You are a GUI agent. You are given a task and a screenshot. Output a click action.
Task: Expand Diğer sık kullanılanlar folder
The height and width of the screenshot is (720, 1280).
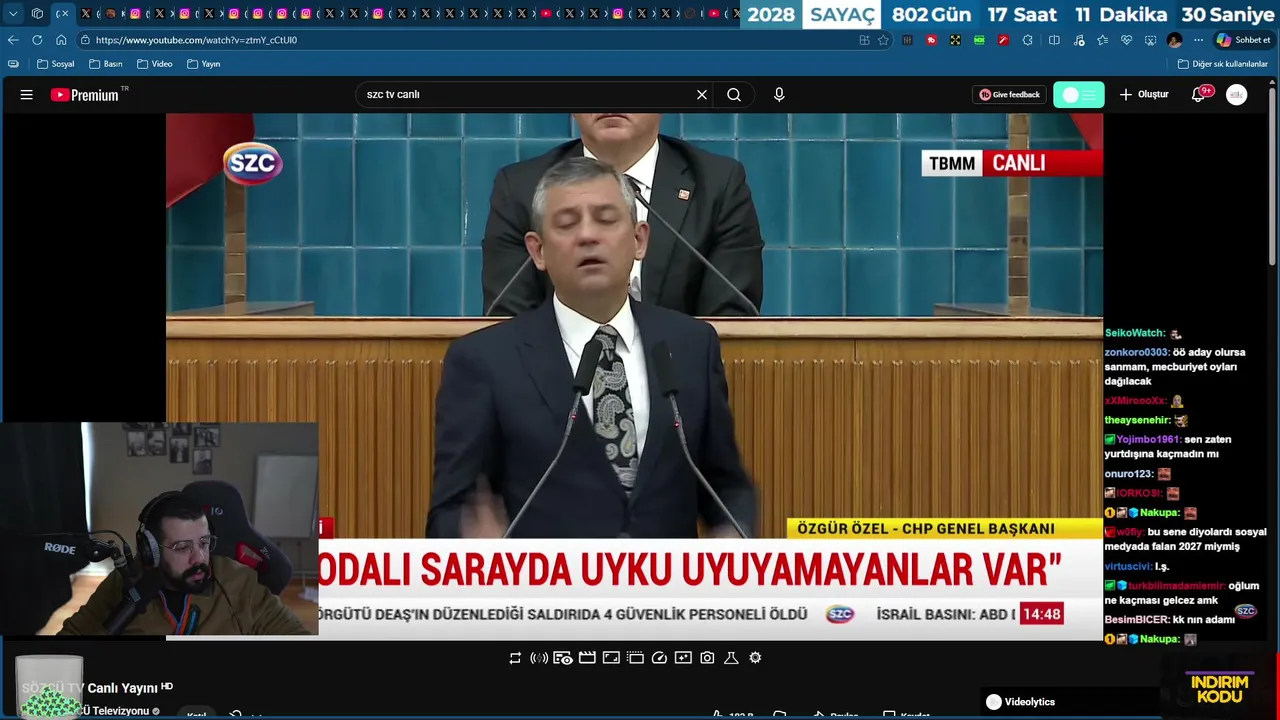click(1223, 64)
